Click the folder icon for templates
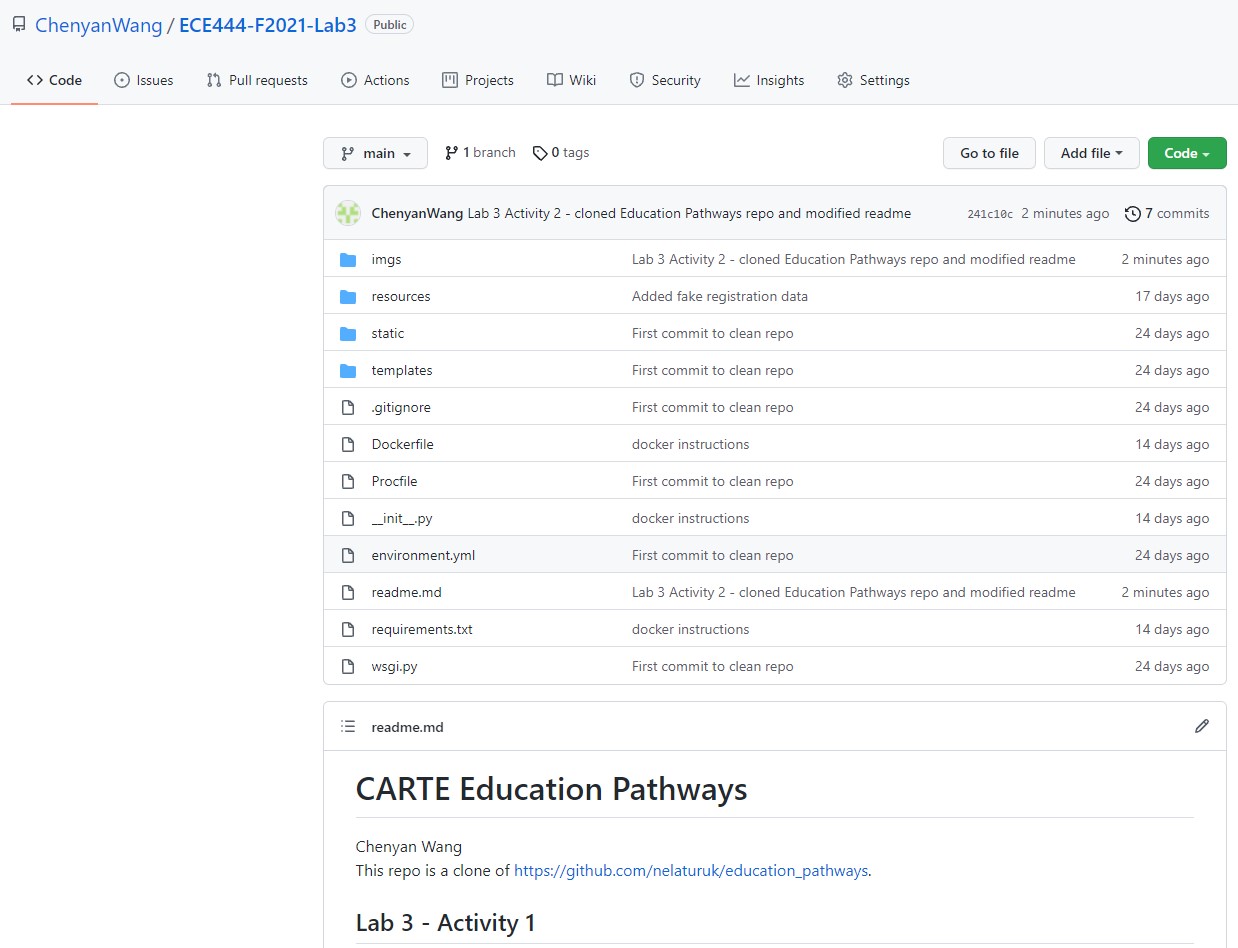The image size is (1238, 948). coord(348,370)
